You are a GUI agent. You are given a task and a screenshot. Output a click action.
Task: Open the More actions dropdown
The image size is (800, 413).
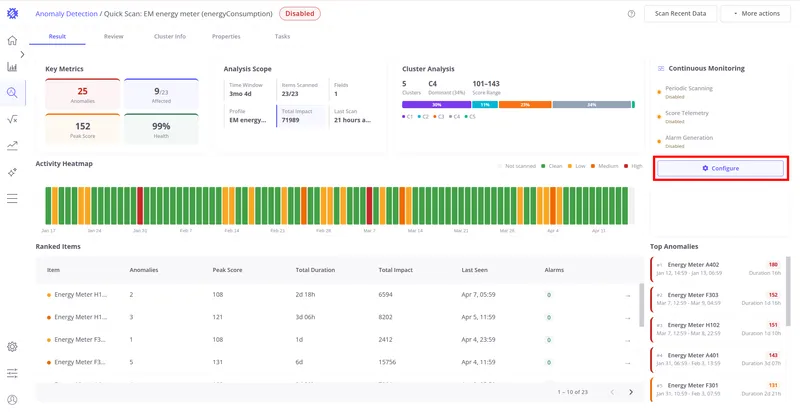tap(756, 14)
